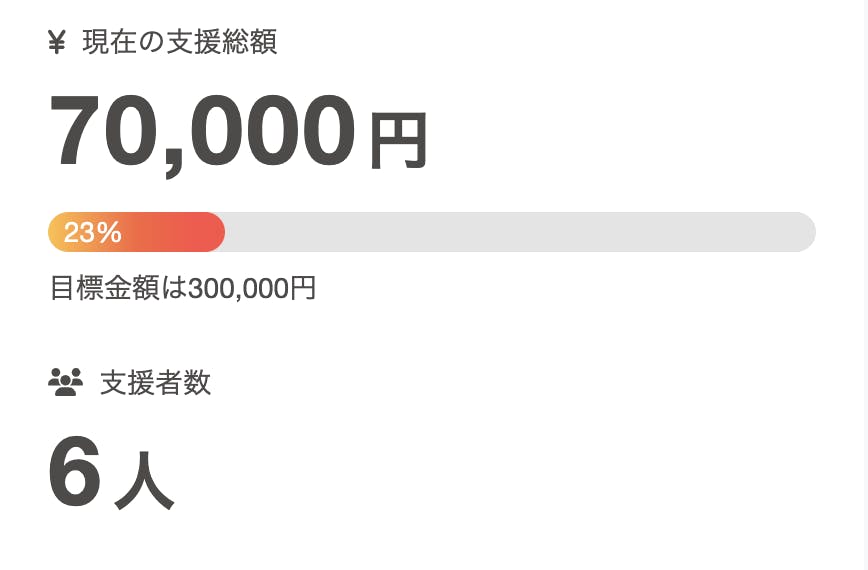This screenshot has height=570, width=868.
Task: Click the far right end of progress bar
Action: pyautogui.click(x=806, y=233)
